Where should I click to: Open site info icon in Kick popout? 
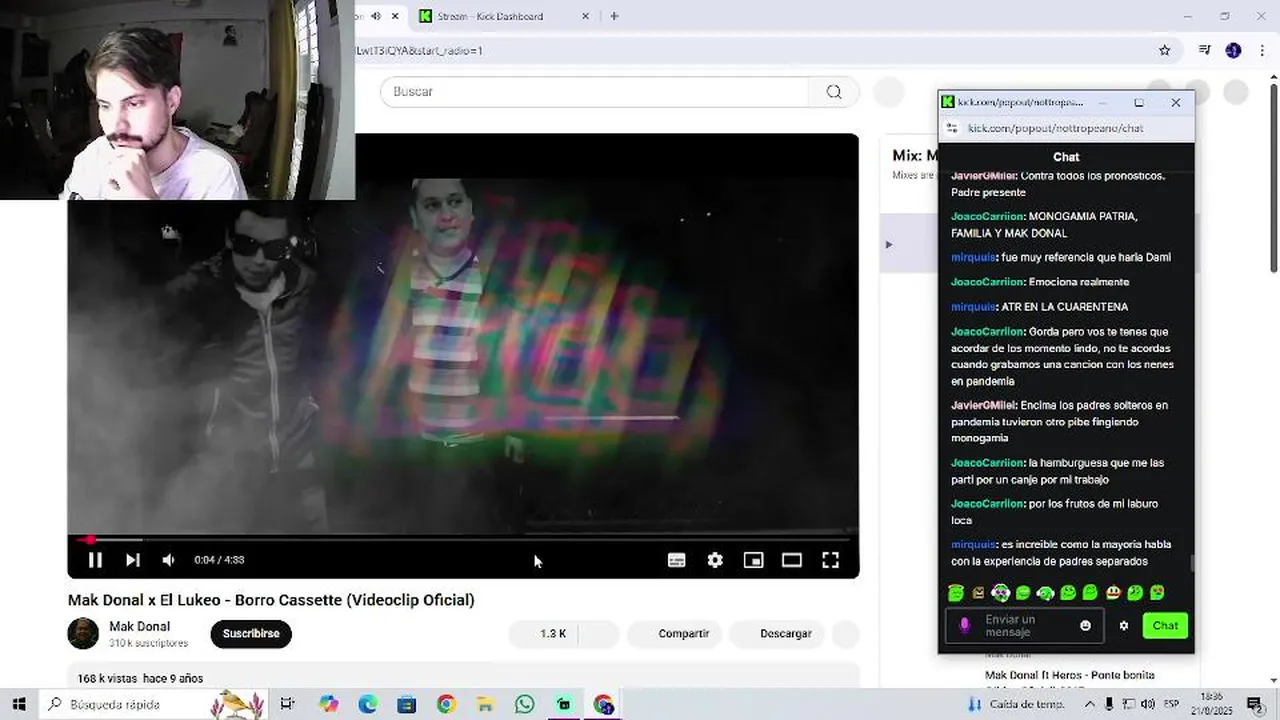952,128
